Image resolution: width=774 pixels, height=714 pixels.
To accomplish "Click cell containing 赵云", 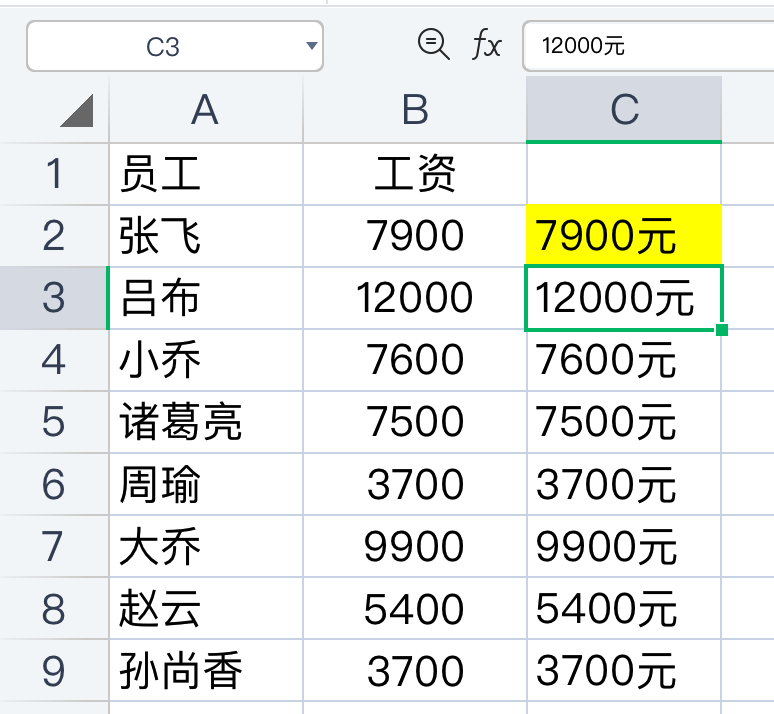I will [x=206, y=608].
